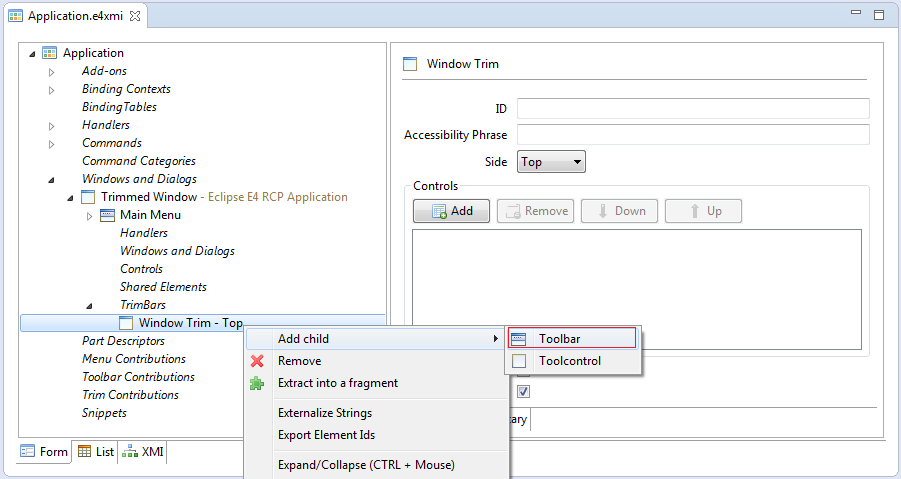901x479 pixels.
Task: Select Menu Contributions in the tree
Action: coord(134,359)
